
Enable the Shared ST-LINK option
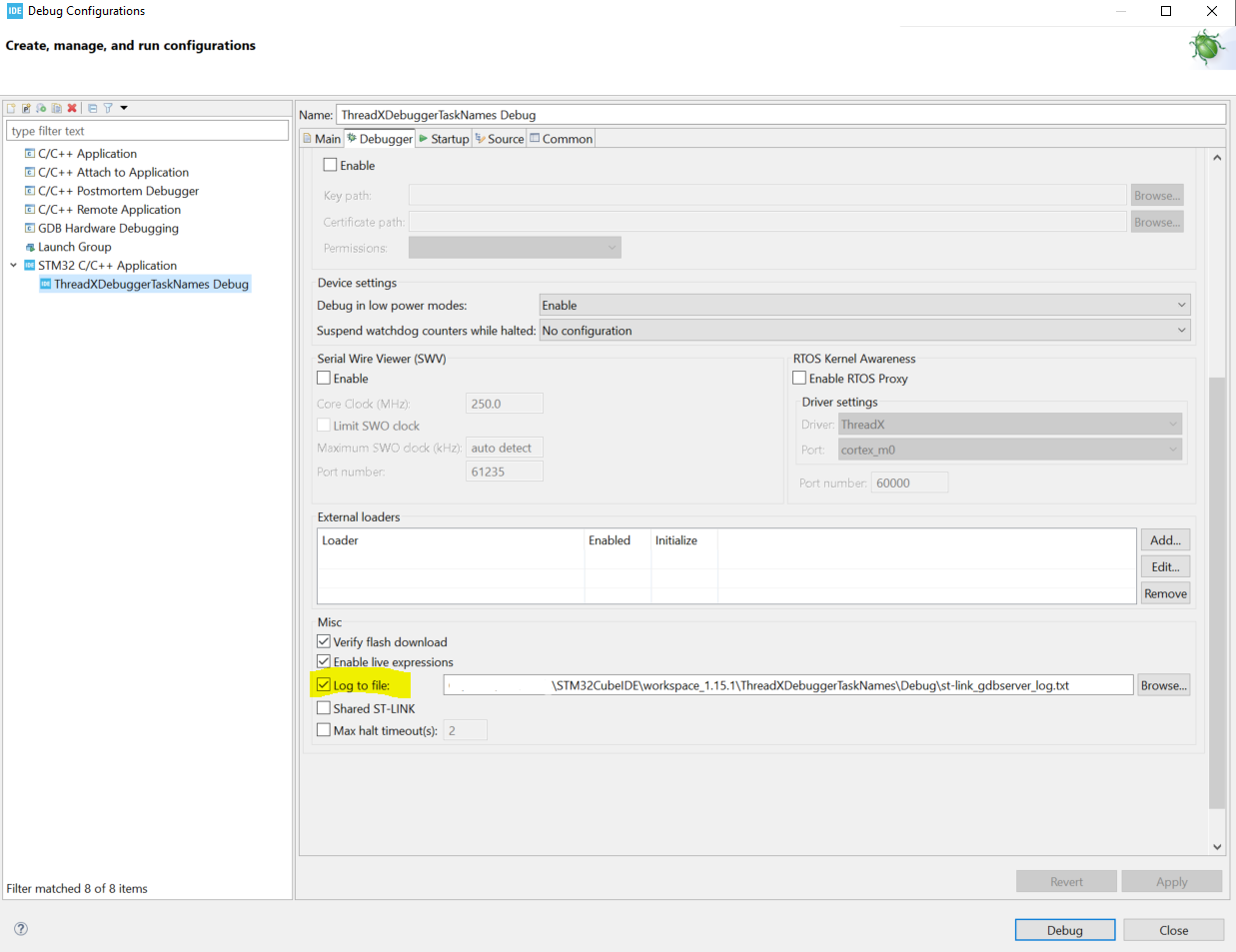(x=324, y=707)
